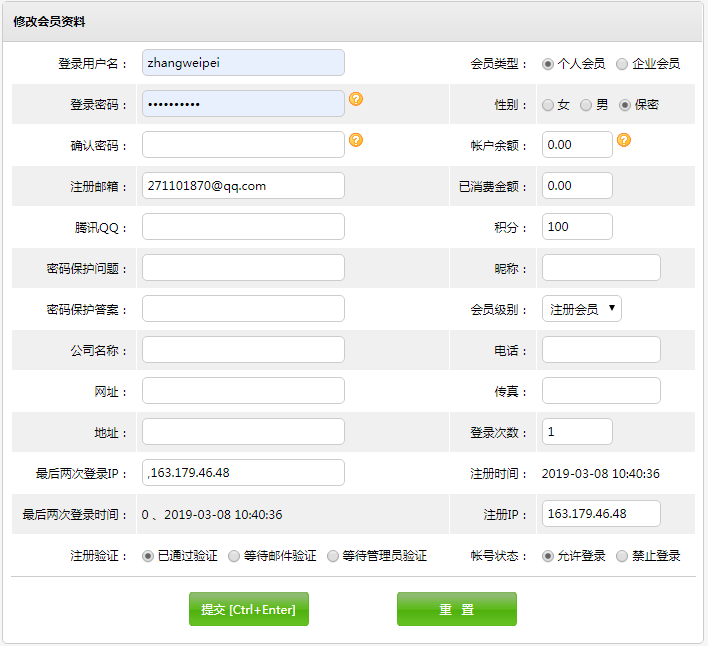Click help icon next to 帐户余额

pyautogui.click(x=624, y=140)
